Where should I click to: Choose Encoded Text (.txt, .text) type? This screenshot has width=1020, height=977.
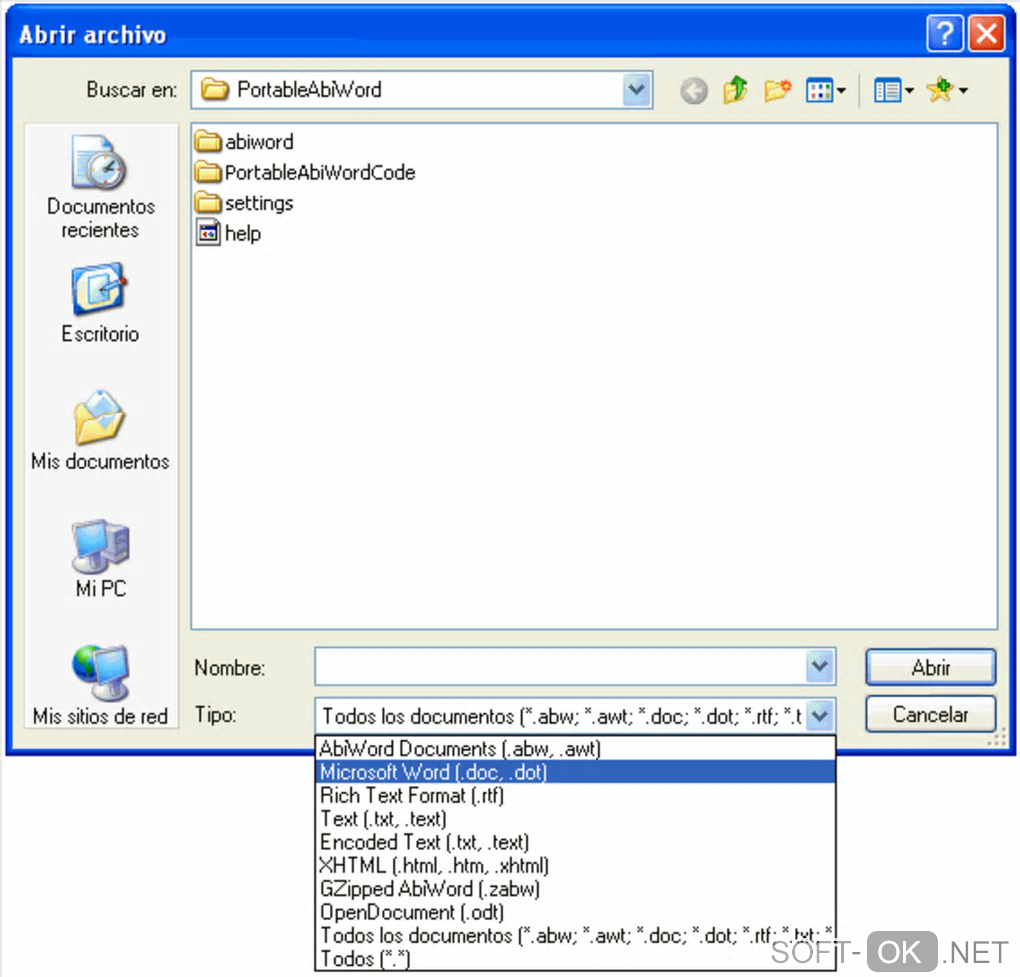575,842
